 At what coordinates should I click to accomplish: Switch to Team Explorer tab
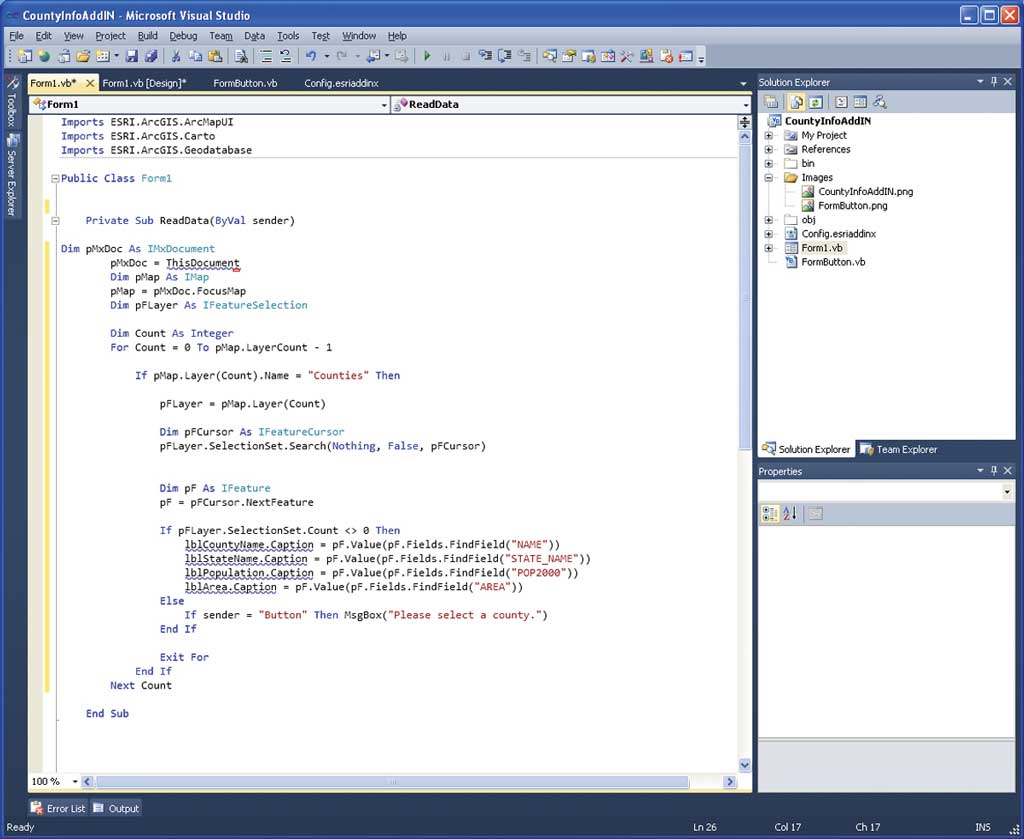(x=897, y=450)
